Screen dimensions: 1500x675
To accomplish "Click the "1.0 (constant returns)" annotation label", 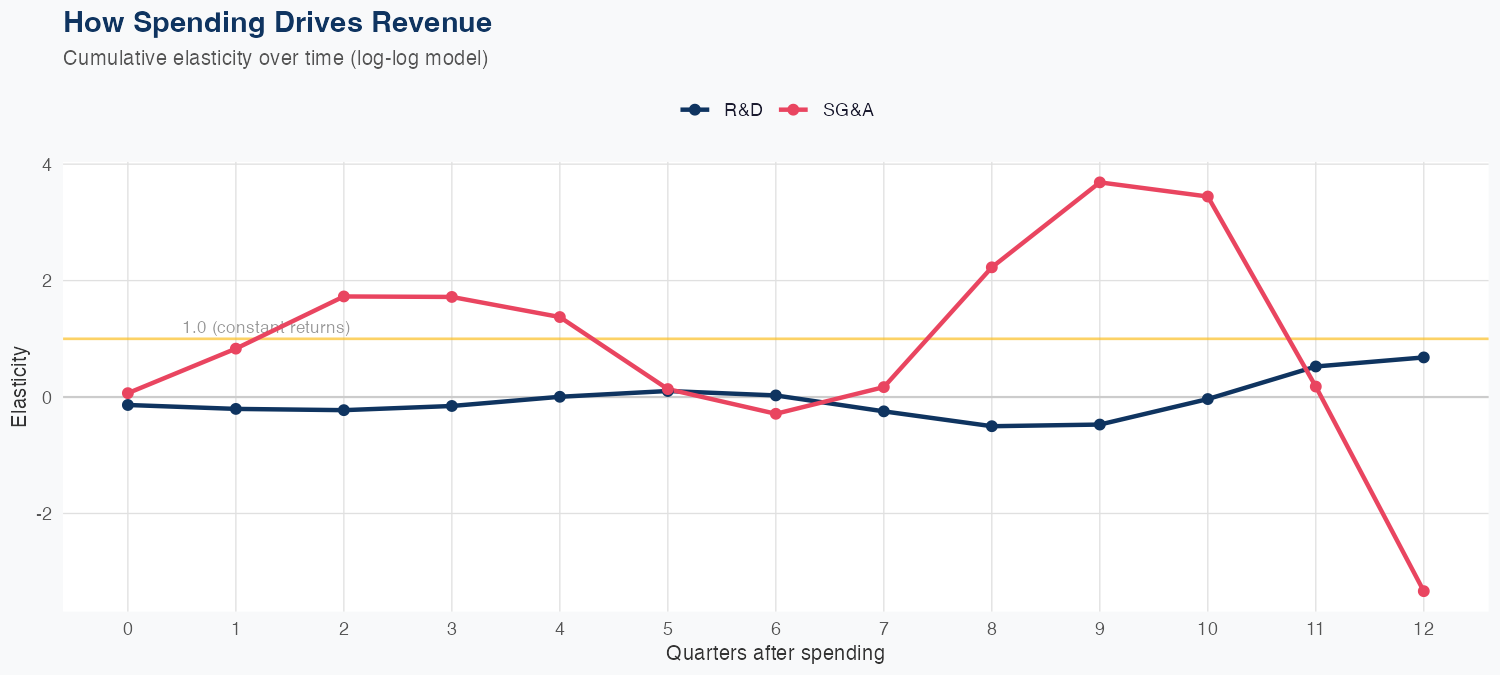I will tap(266, 327).
